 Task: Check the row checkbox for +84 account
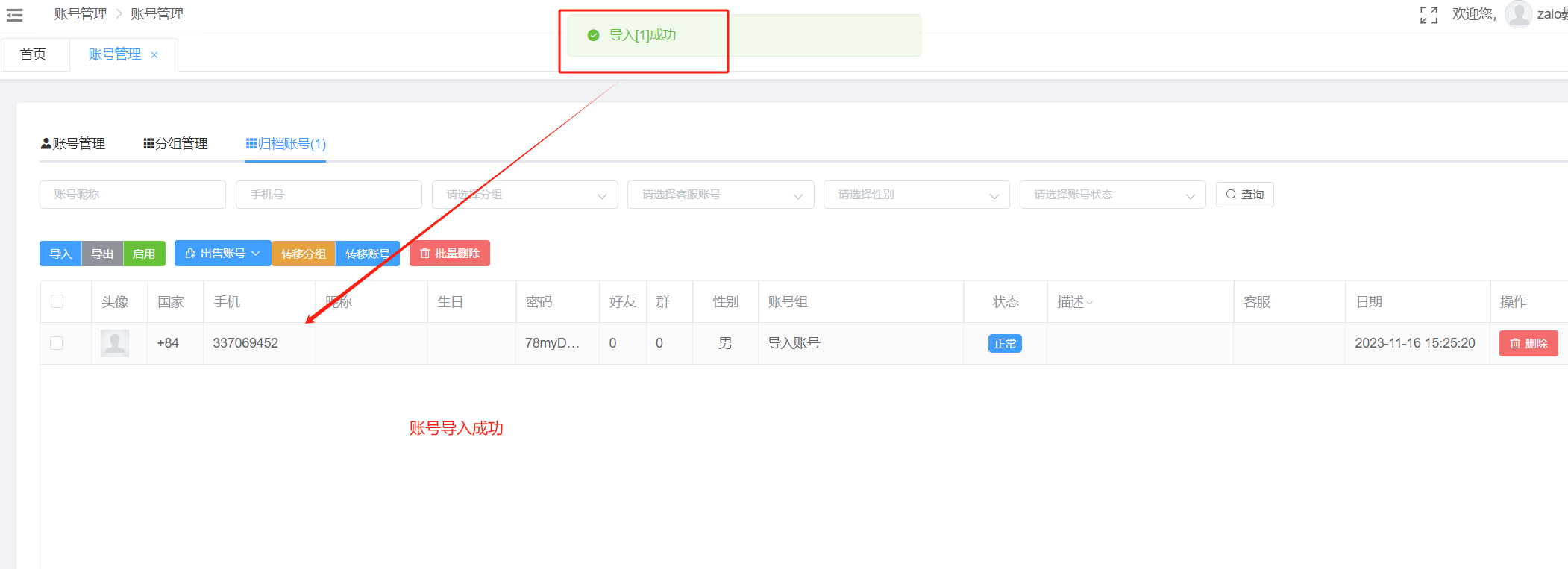57,343
